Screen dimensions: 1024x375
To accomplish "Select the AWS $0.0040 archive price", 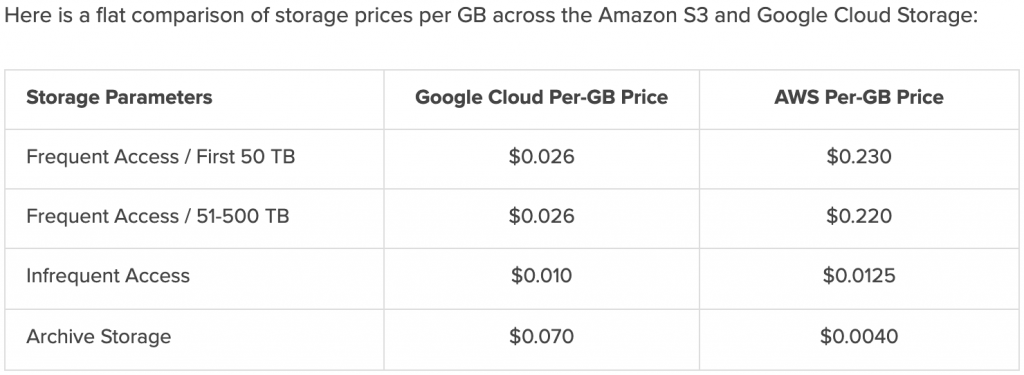I will 859,336.
